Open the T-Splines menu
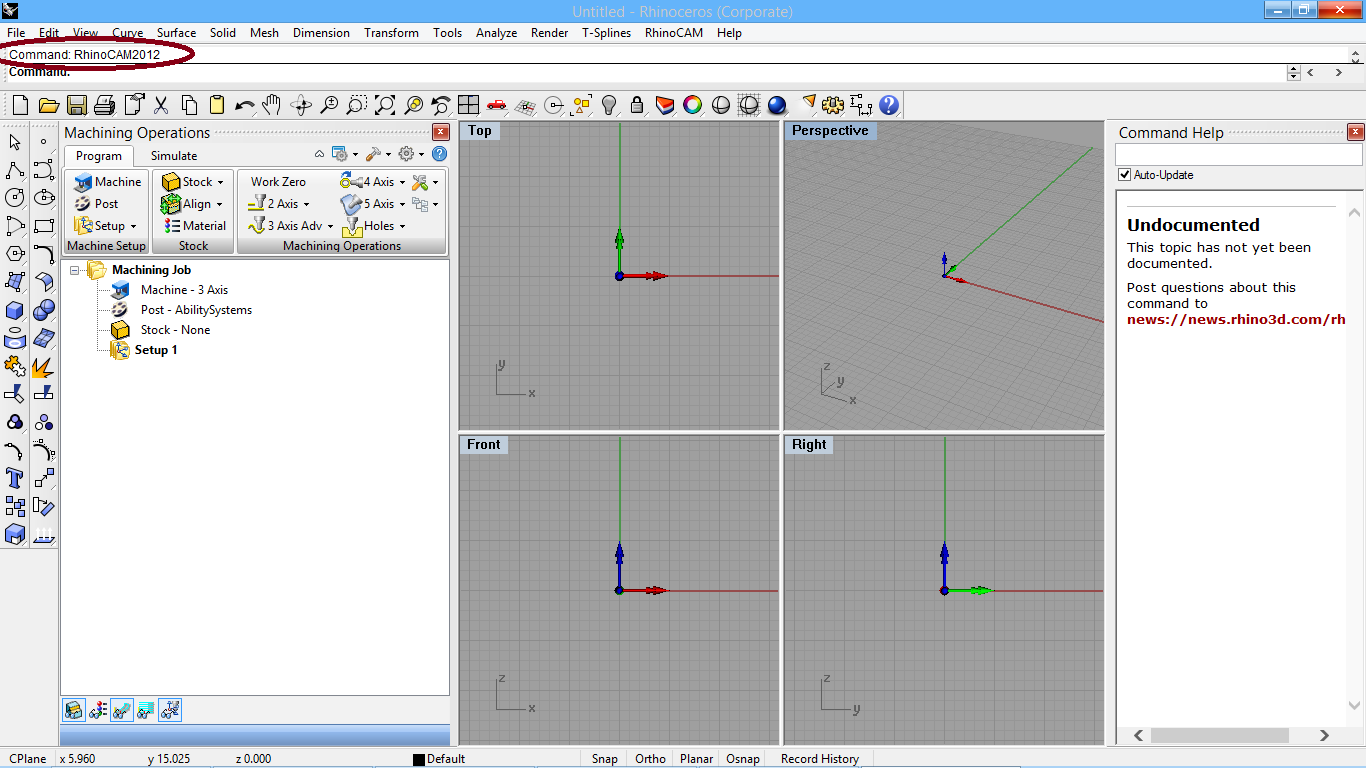Image resolution: width=1366 pixels, height=768 pixels. tap(607, 33)
